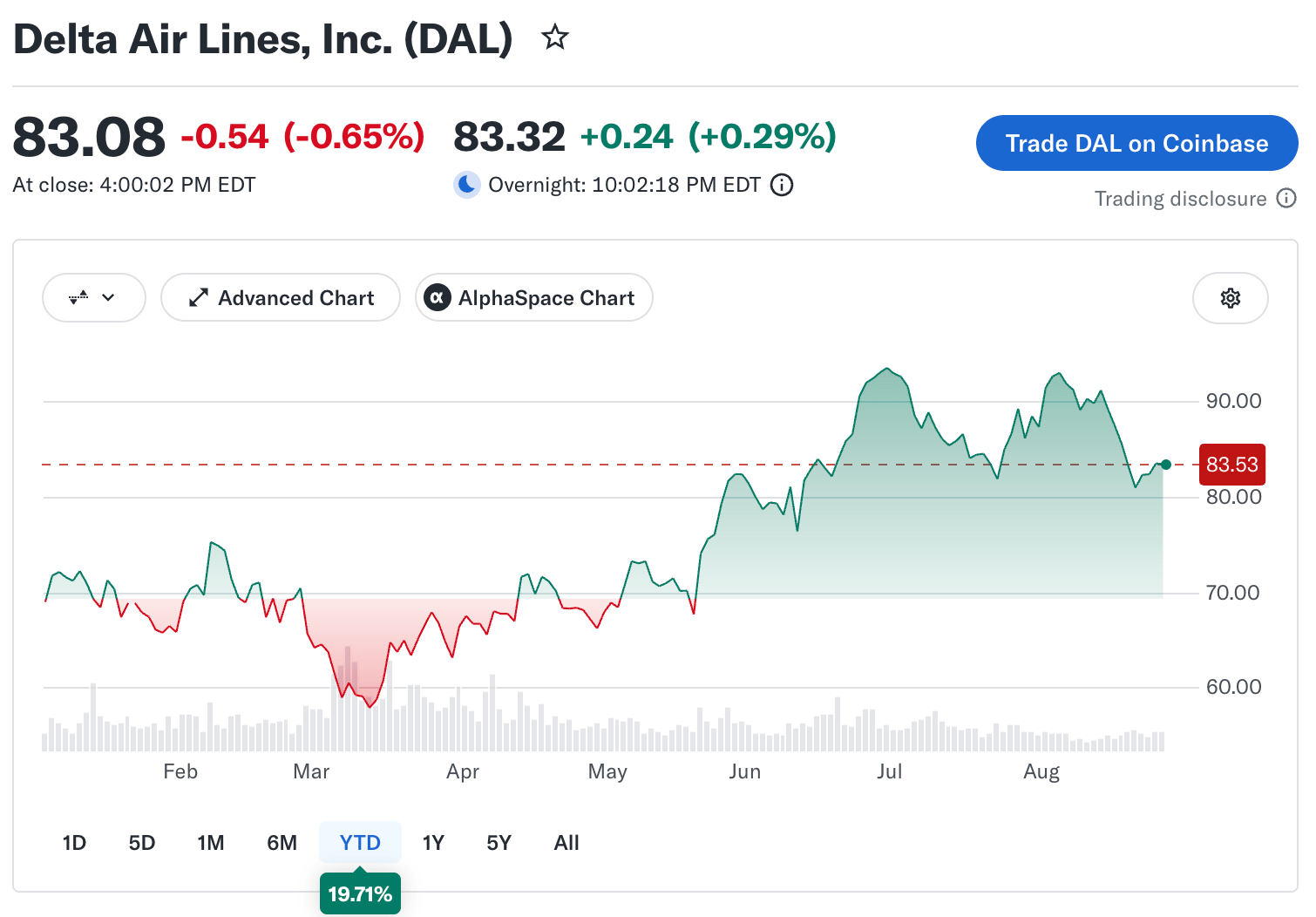Open the chart type dropdown

click(94, 297)
